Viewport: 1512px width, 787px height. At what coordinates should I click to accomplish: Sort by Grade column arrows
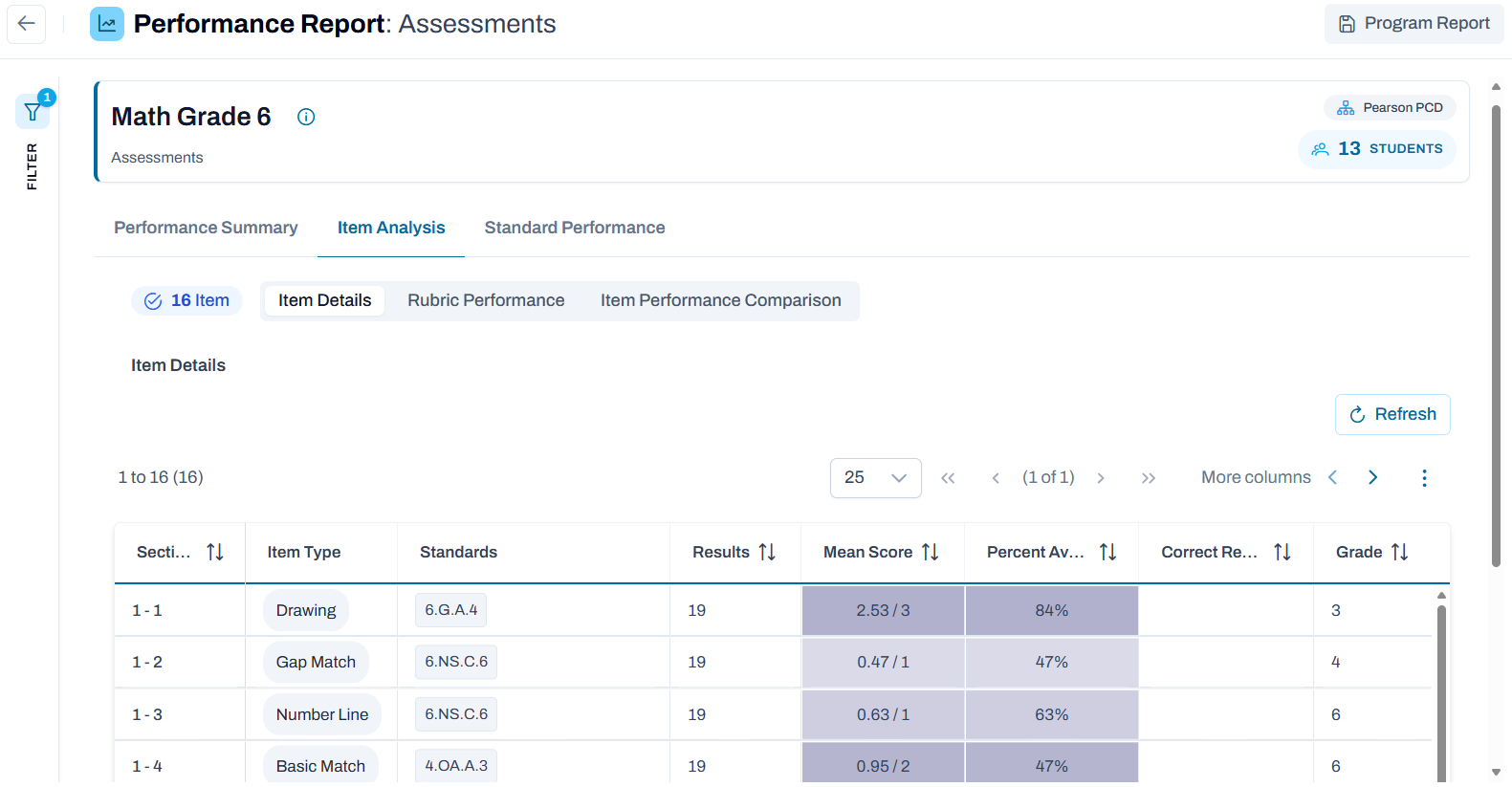pos(1400,552)
